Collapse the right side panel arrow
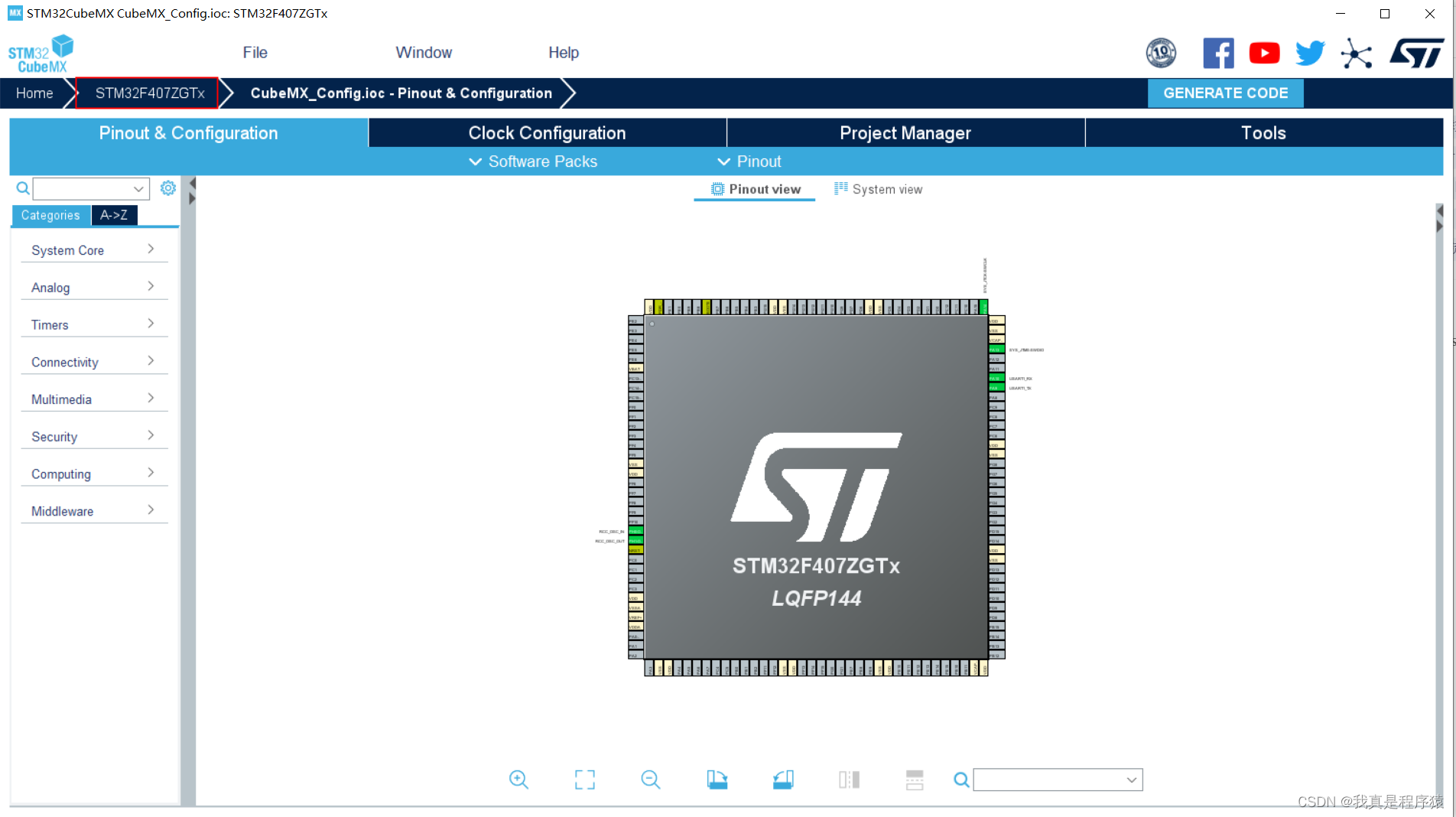This screenshot has height=817, width=1456. 1439,226
